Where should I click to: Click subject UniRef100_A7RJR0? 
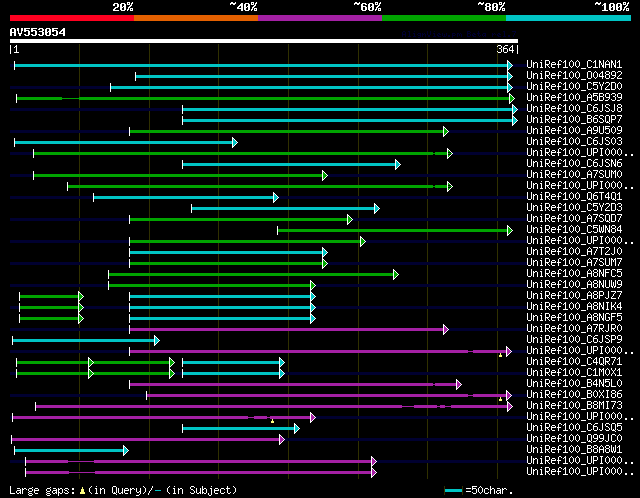[574, 329]
